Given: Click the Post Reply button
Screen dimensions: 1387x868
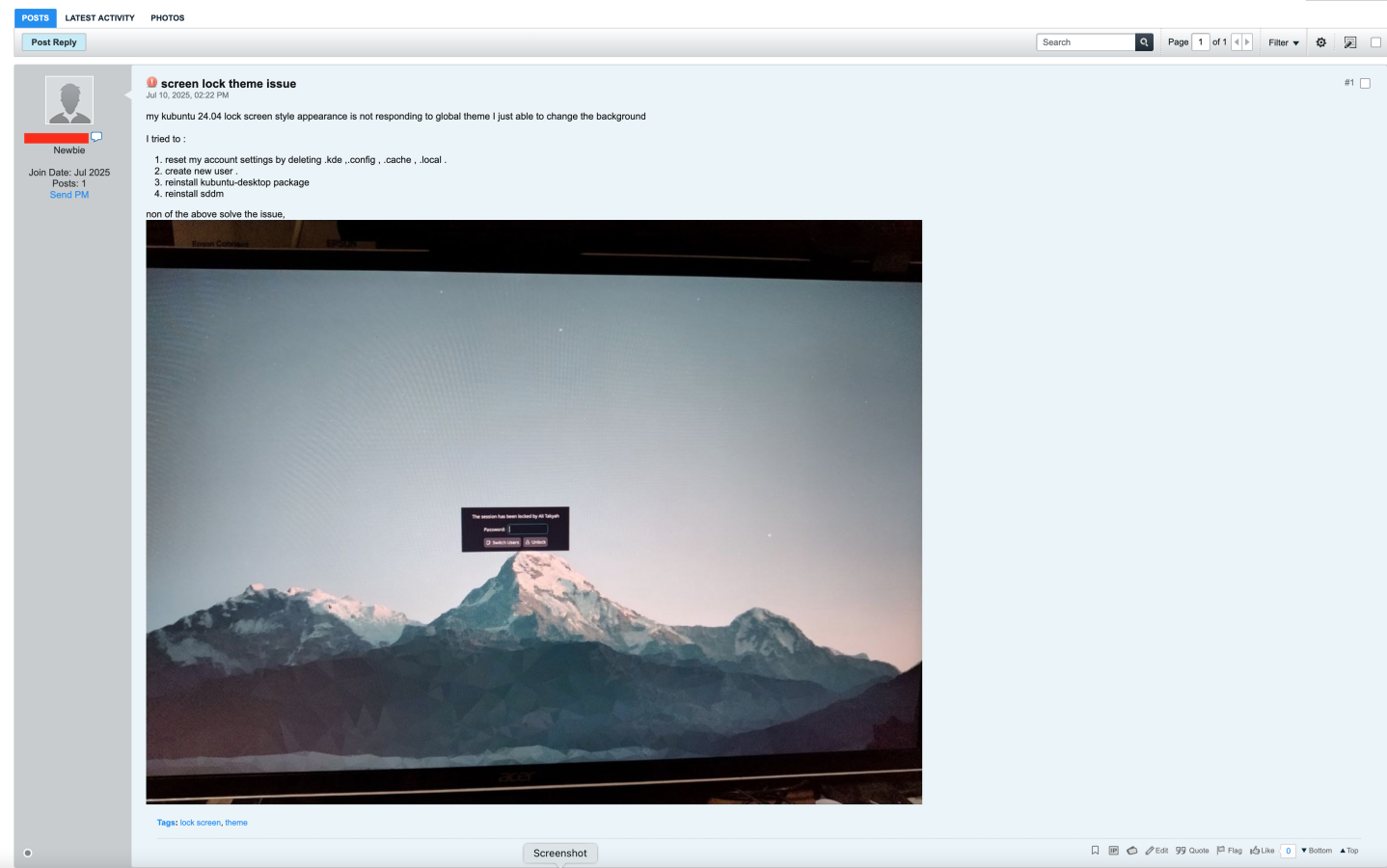Looking at the screenshot, I should click(x=54, y=42).
